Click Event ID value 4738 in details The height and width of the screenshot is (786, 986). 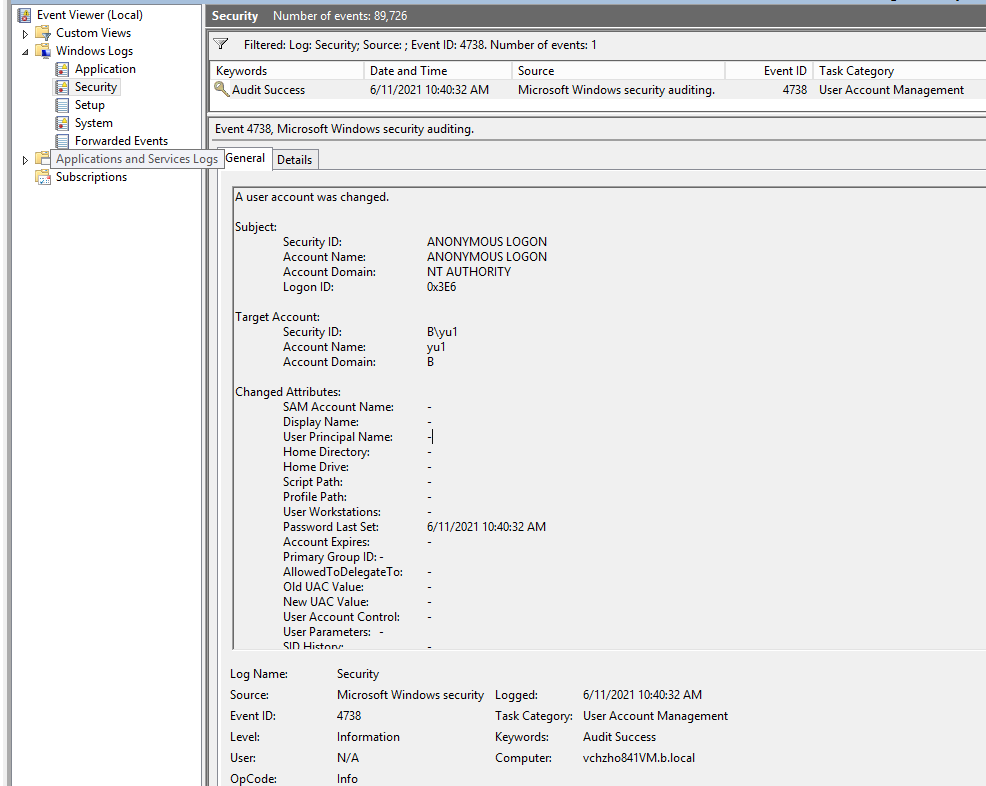[x=349, y=716]
